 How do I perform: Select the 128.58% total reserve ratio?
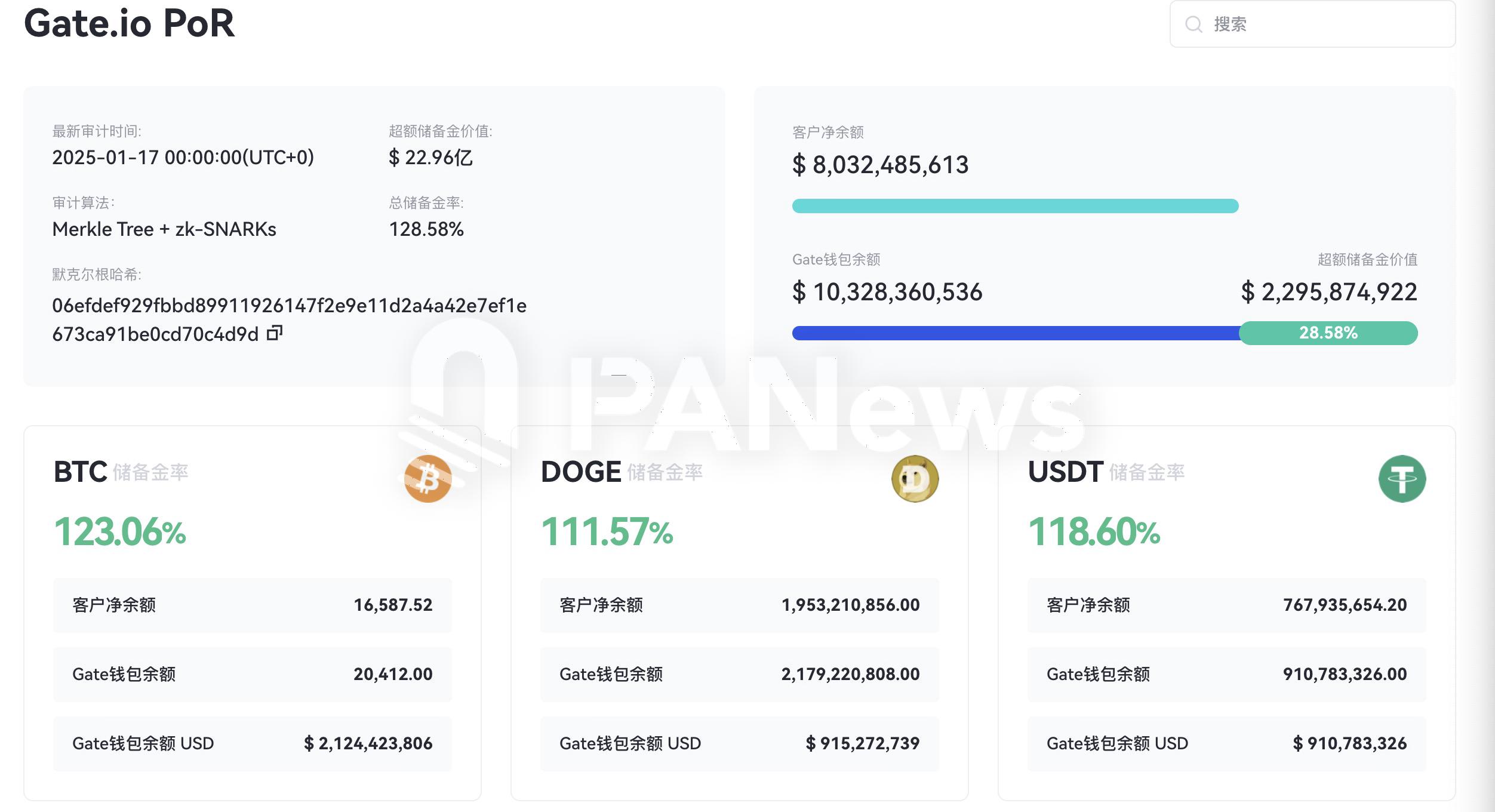426,229
